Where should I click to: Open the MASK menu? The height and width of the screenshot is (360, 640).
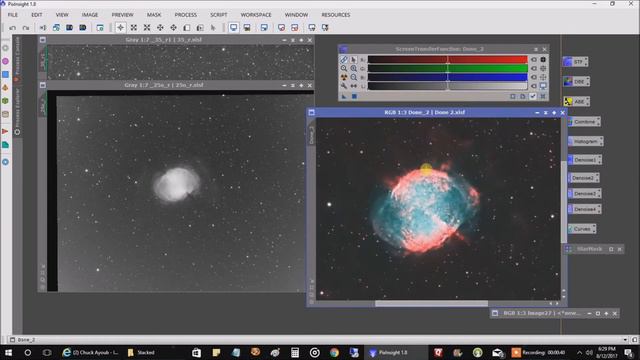pyautogui.click(x=154, y=15)
